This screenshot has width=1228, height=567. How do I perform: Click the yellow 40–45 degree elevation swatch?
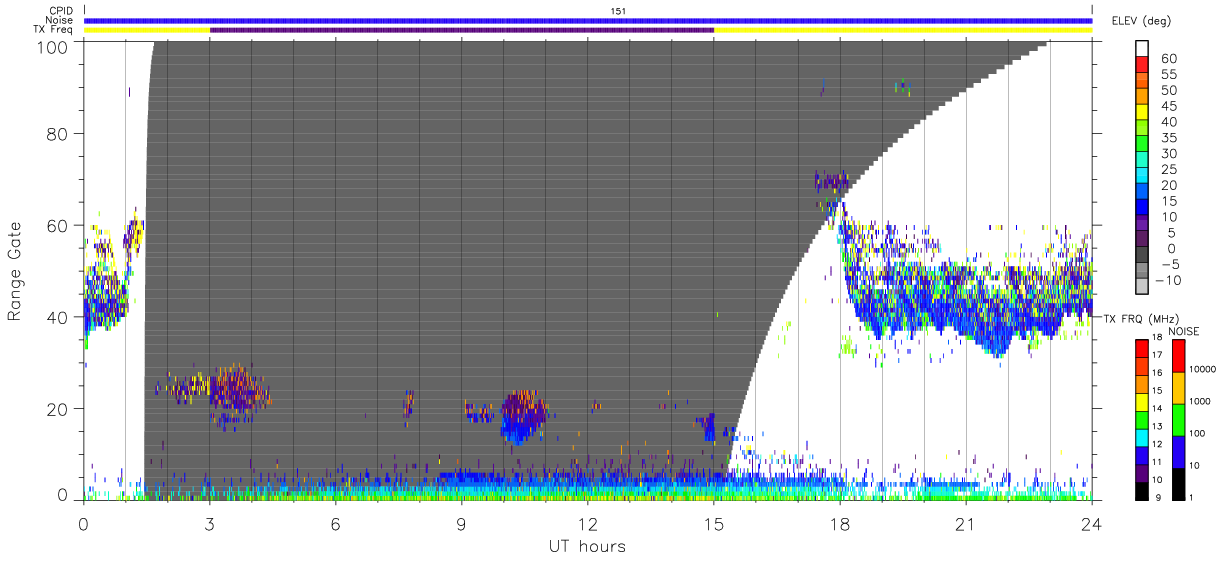tap(1143, 114)
